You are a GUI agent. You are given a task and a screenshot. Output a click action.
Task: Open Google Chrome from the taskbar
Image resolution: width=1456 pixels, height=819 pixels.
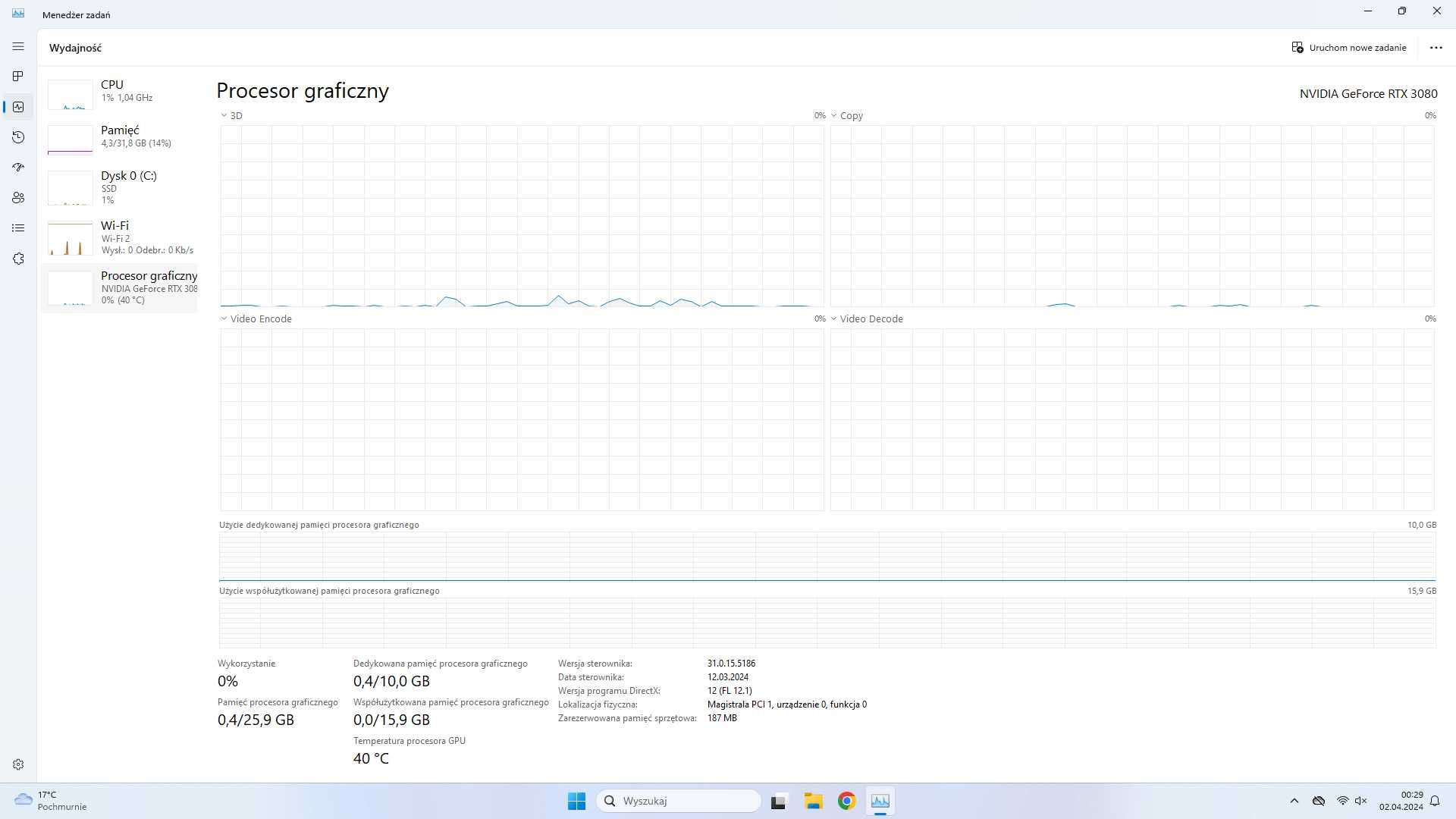846,801
